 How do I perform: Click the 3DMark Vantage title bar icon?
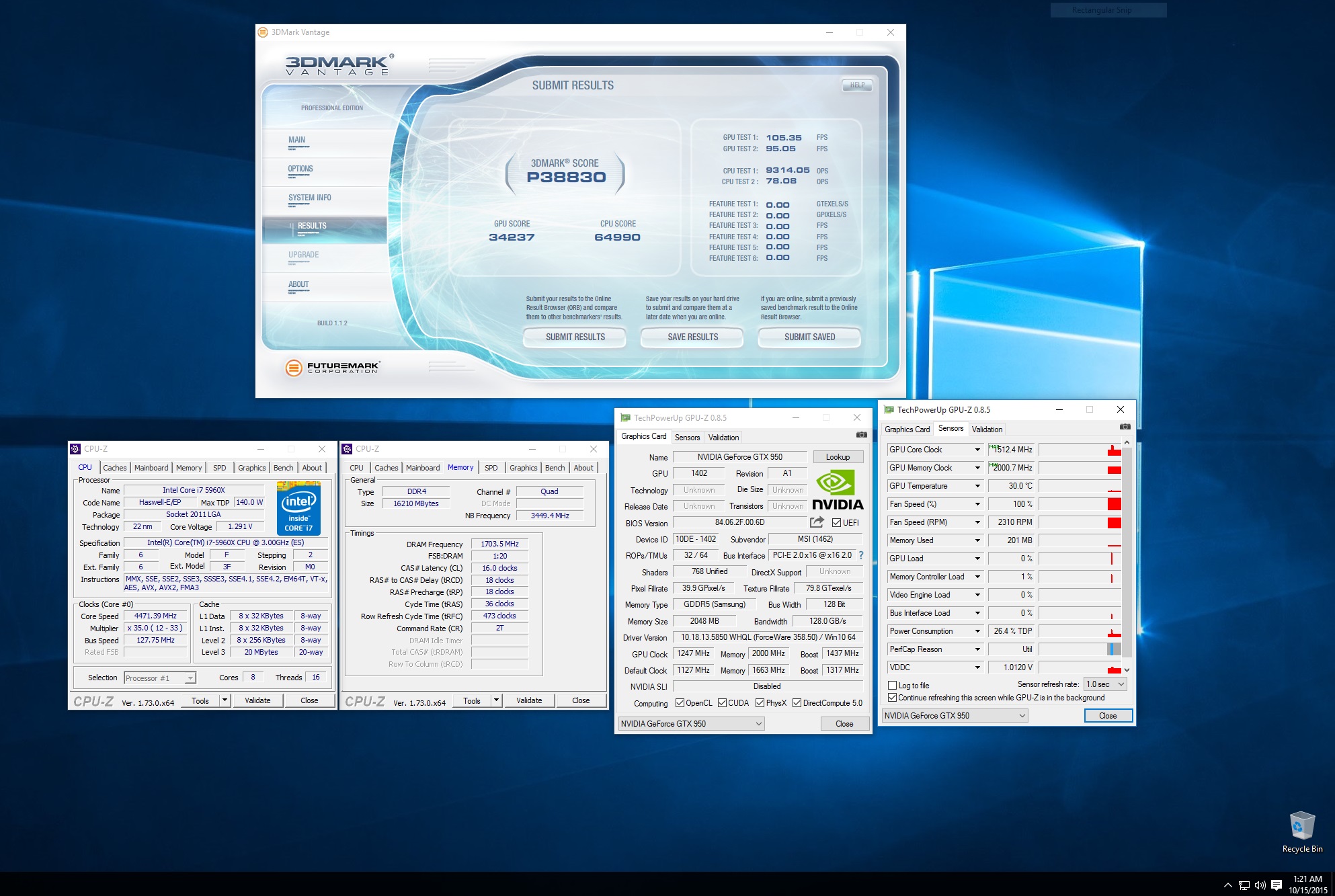pyautogui.click(x=263, y=32)
